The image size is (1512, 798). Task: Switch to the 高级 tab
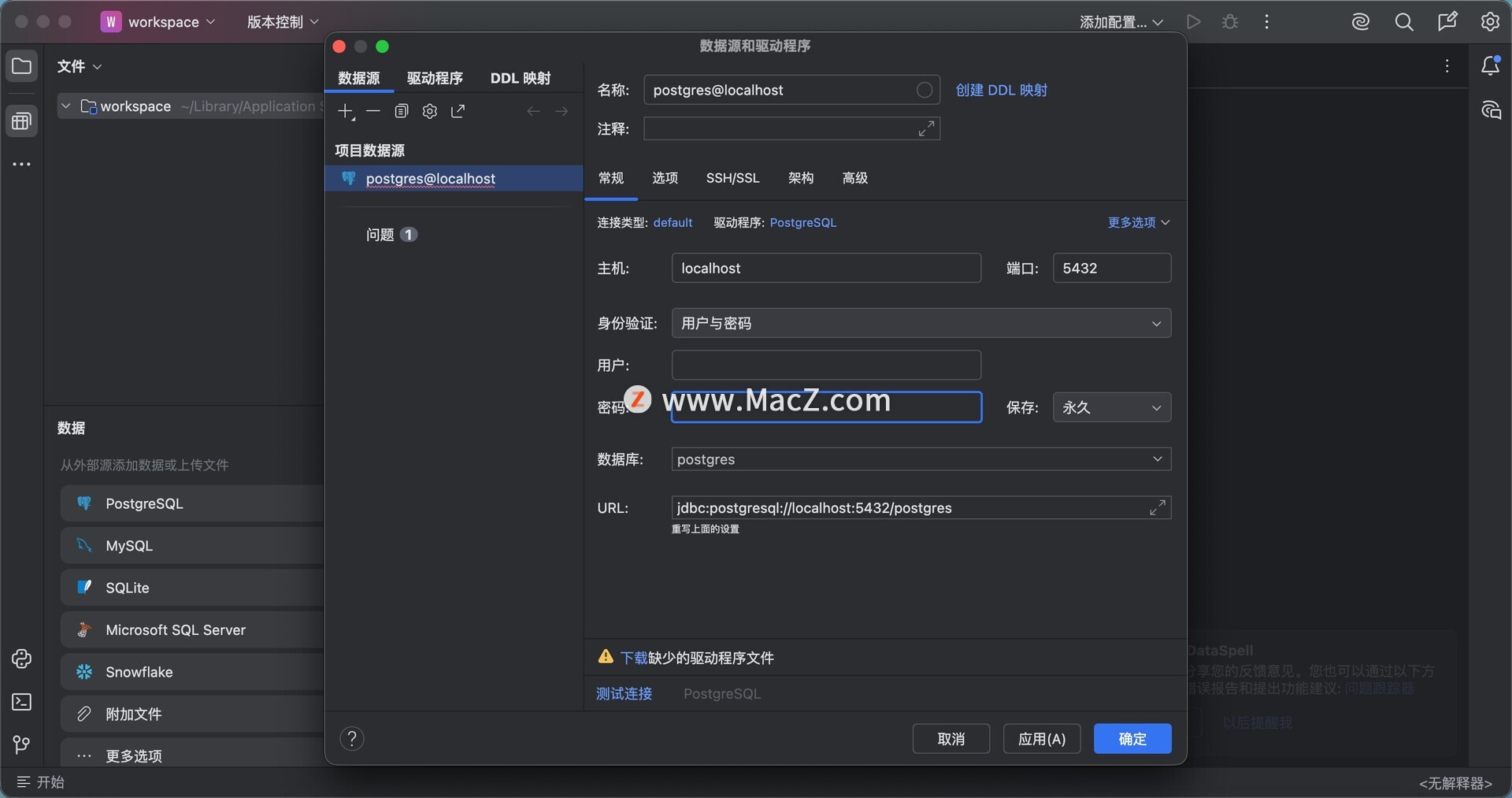[x=855, y=178]
